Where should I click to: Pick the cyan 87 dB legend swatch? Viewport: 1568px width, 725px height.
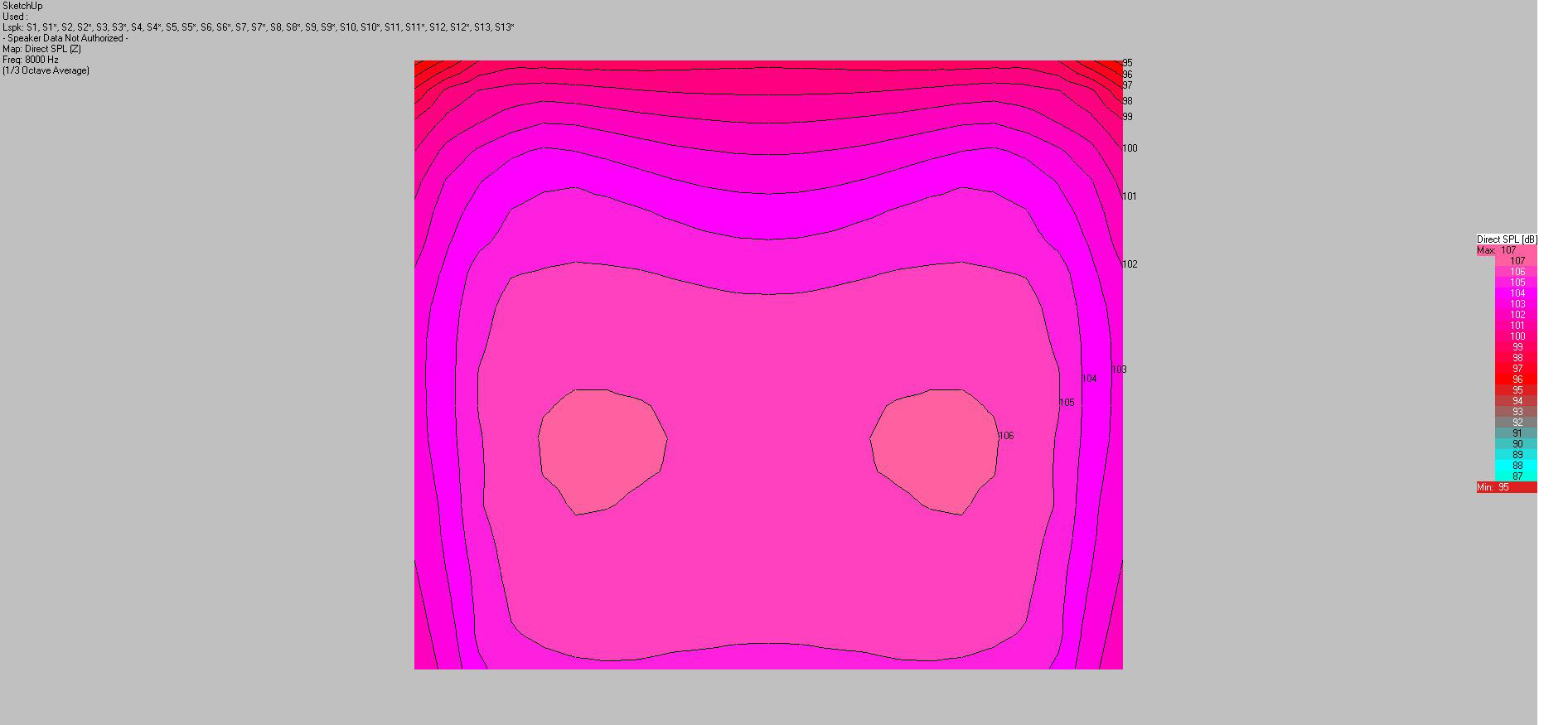pos(1517,476)
